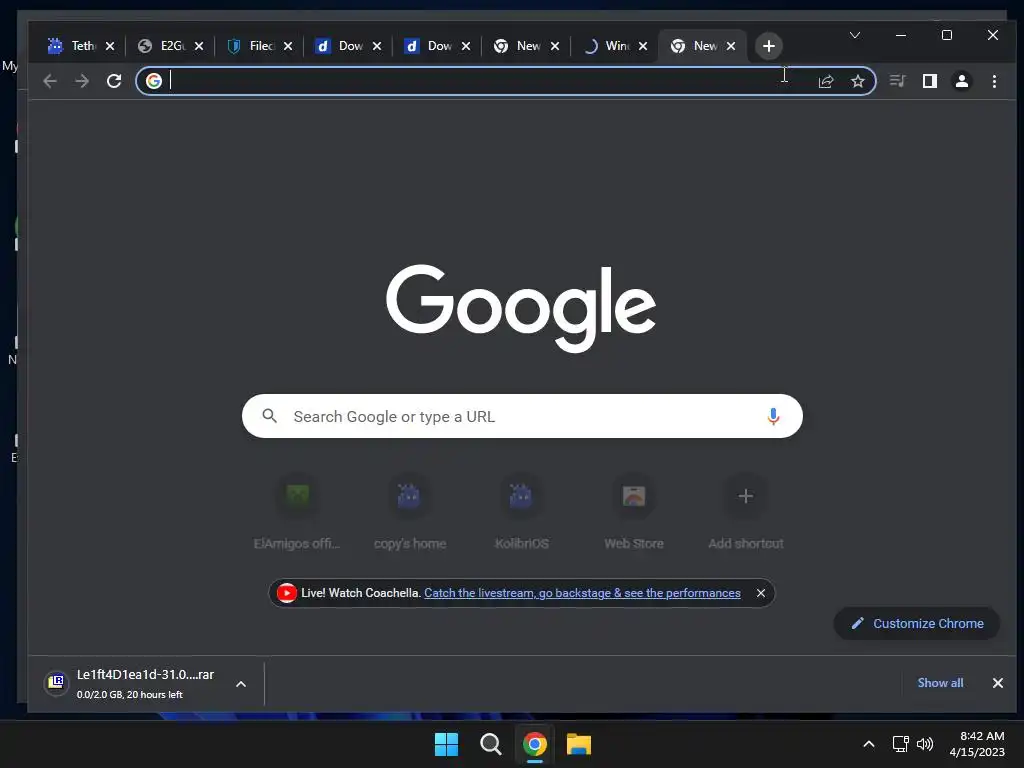Click the Google logo
Viewport: 1024px width, 768px height.
(520, 307)
